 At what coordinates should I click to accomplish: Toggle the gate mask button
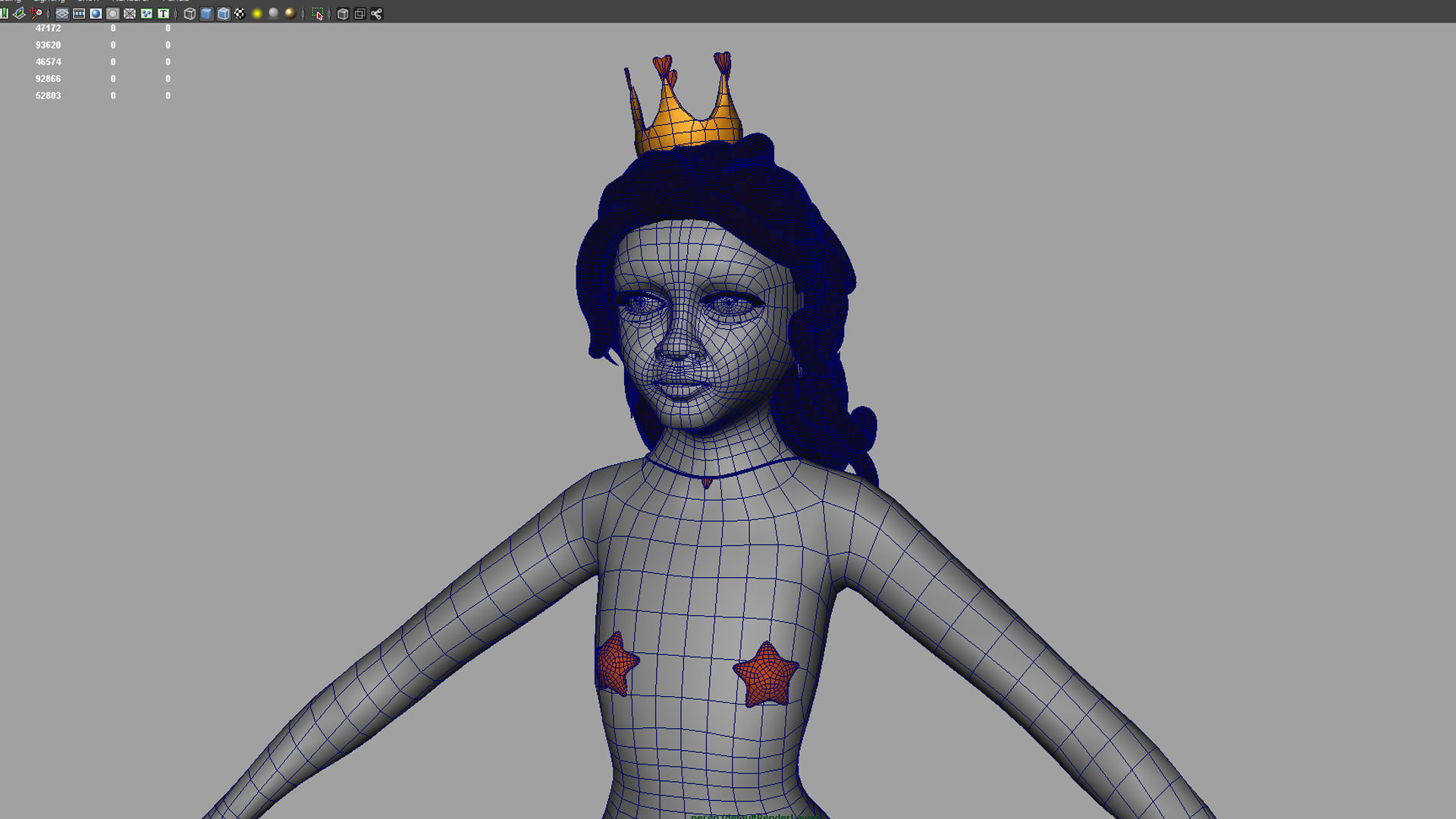point(112,14)
